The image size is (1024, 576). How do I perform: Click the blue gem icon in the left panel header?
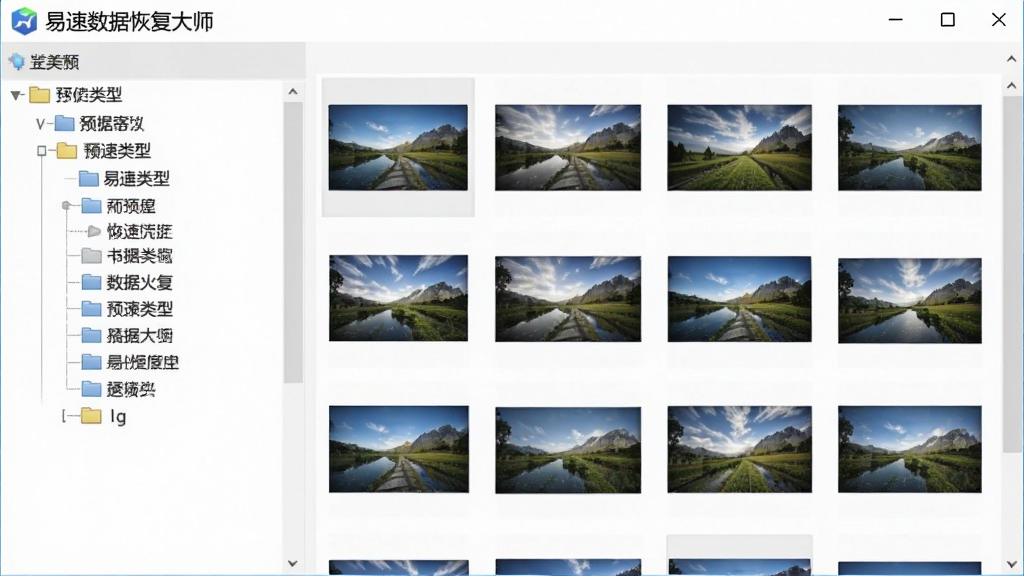[16, 61]
